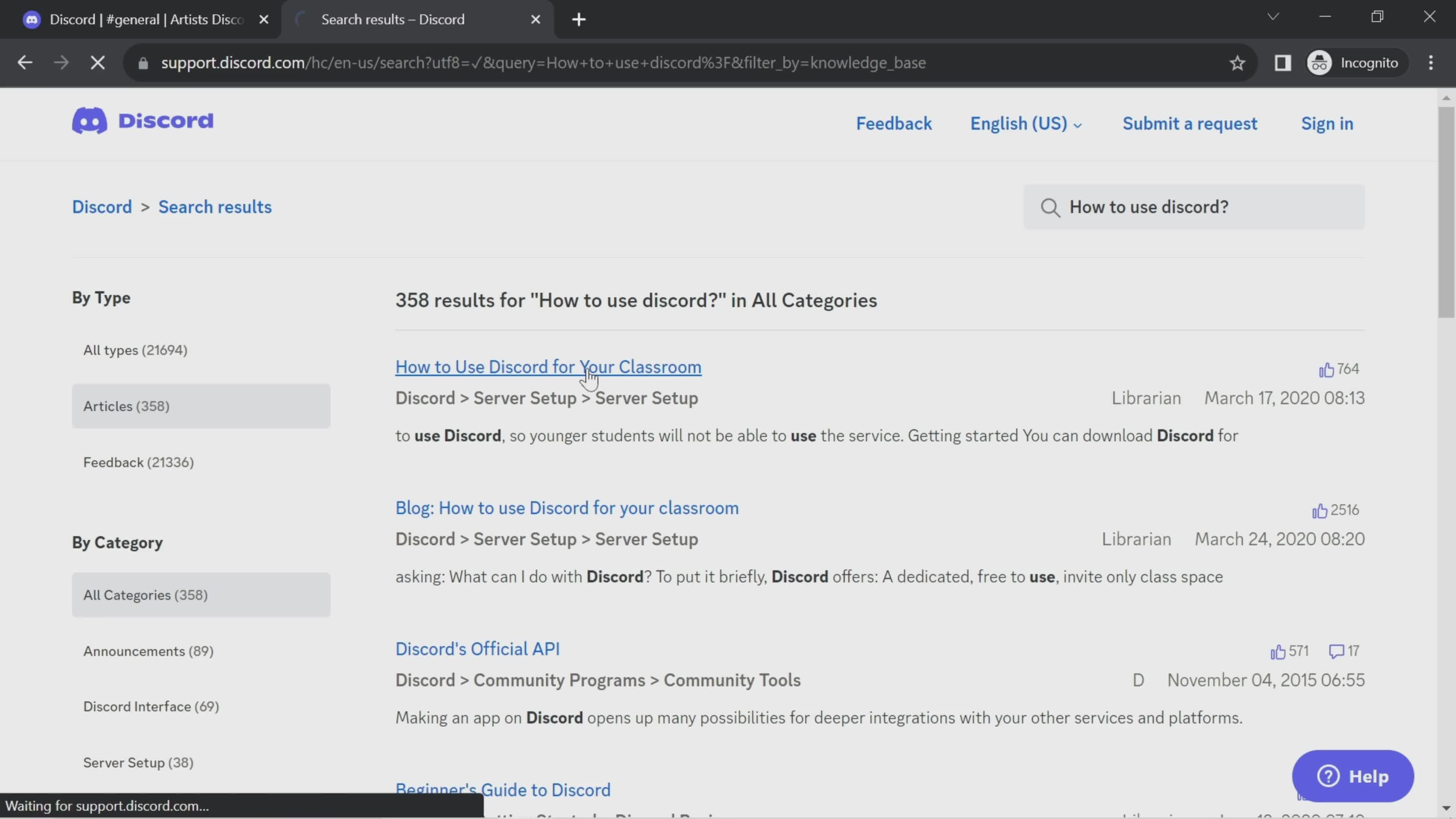Click 'Discord > Community Programs > Community Tools' path
The image size is (1456, 819).
tap(598, 680)
